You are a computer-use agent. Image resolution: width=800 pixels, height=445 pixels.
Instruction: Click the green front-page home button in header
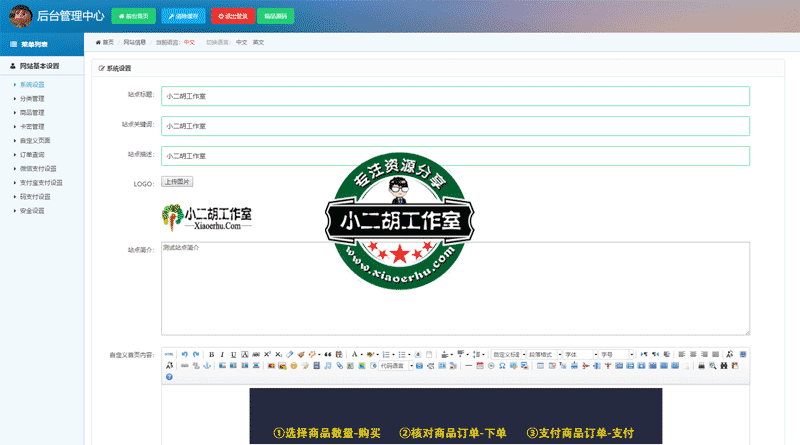tap(134, 16)
